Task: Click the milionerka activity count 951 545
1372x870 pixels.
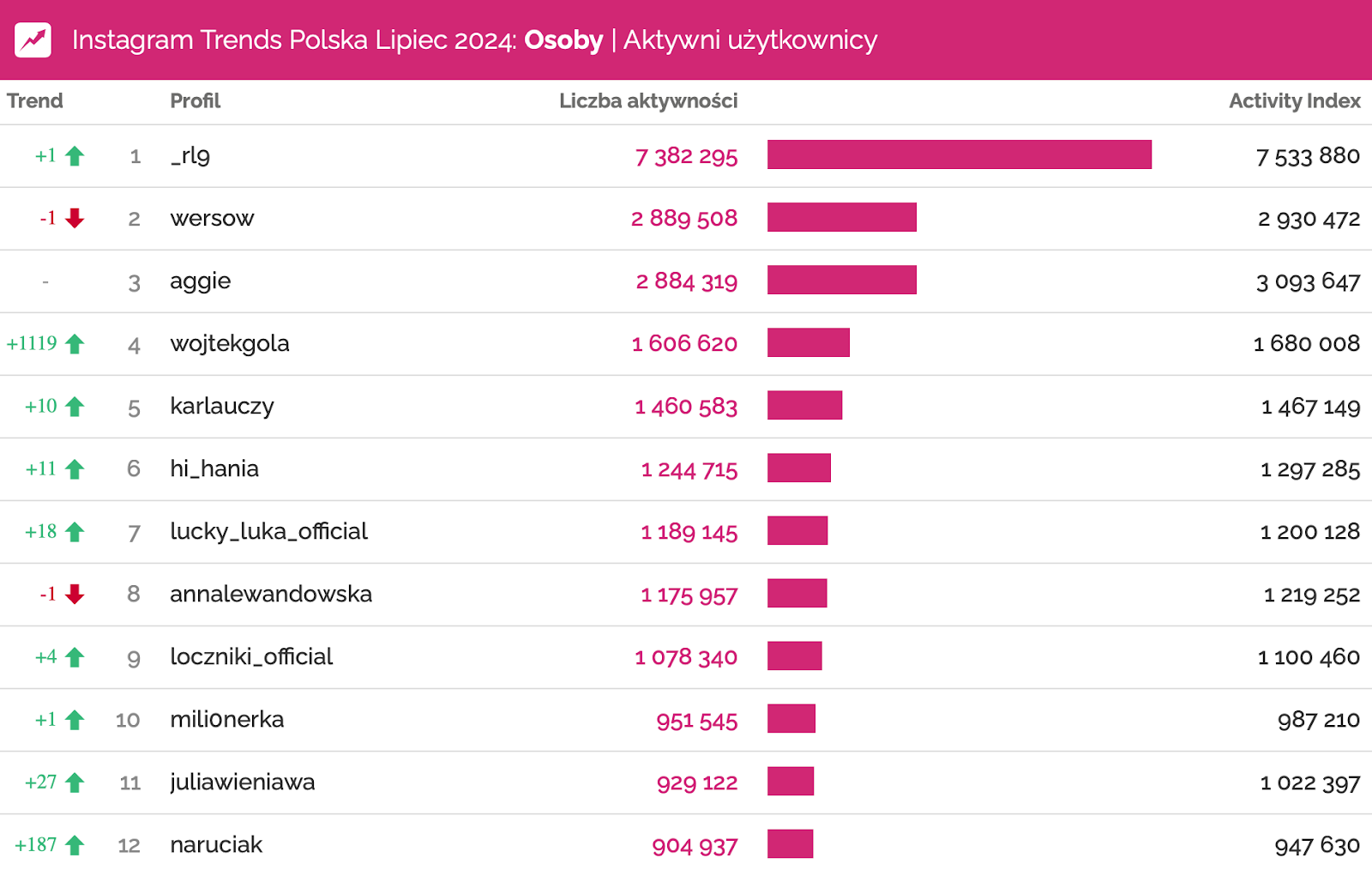Action: click(x=696, y=721)
